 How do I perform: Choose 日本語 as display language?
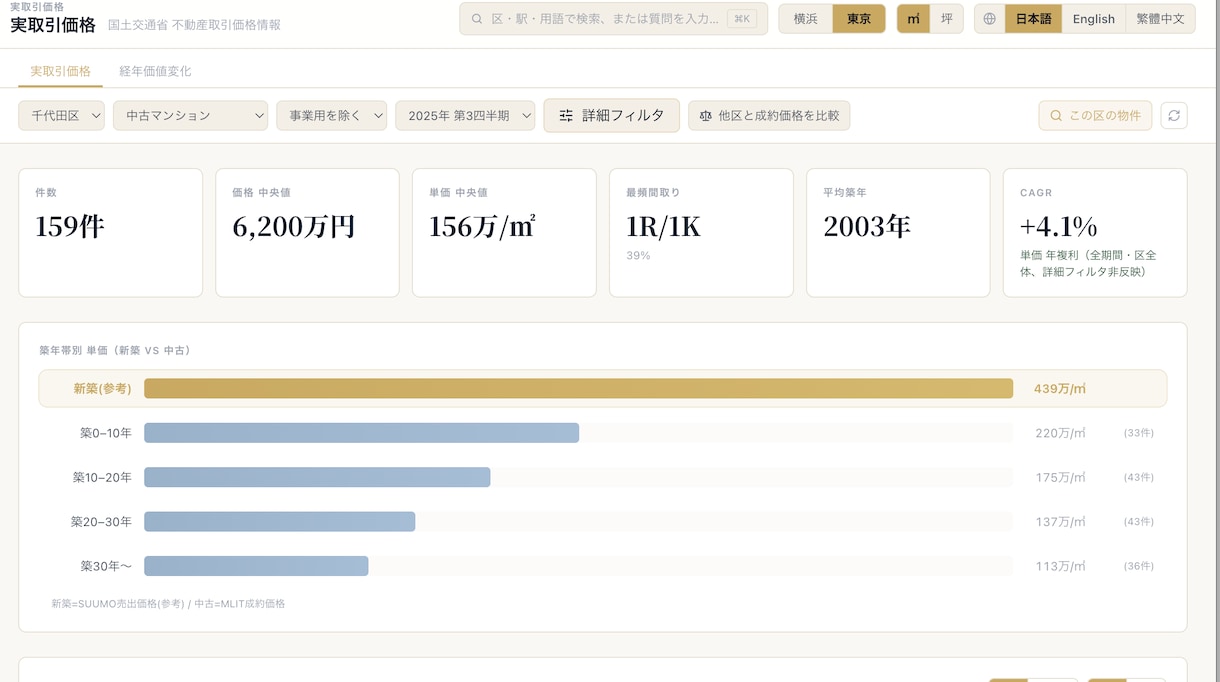tap(1034, 19)
